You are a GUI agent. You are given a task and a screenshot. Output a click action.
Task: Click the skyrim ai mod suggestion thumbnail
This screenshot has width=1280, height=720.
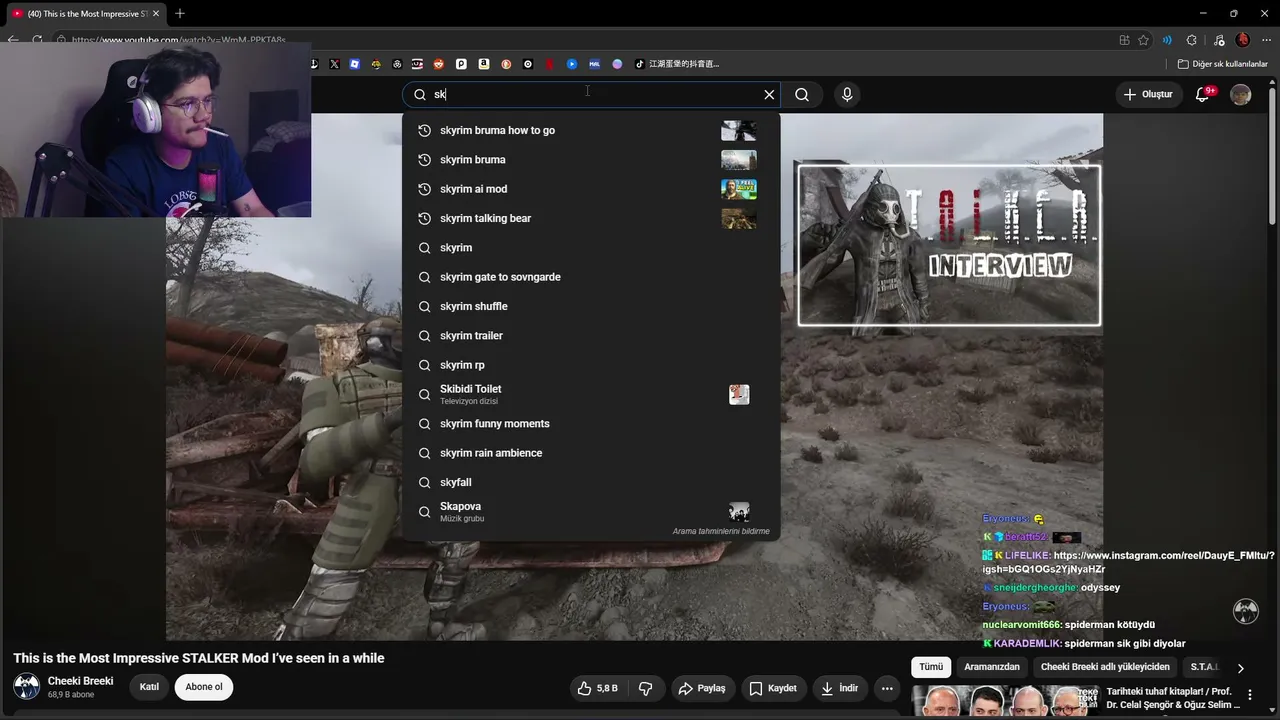739,189
